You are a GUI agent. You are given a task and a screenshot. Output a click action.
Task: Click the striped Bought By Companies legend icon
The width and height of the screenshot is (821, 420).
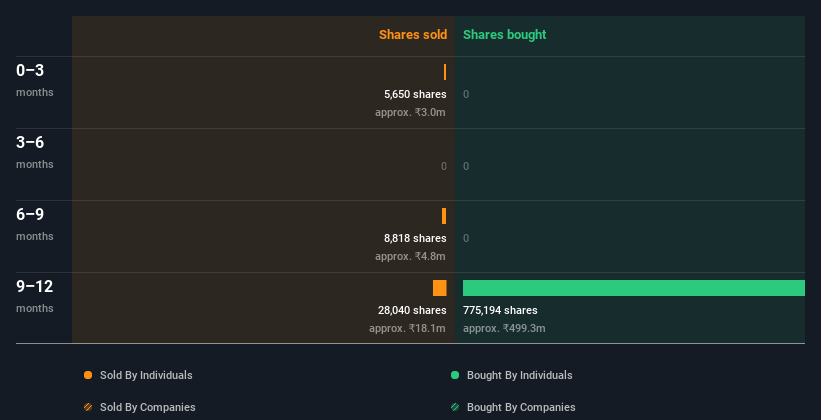pos(455,407)
